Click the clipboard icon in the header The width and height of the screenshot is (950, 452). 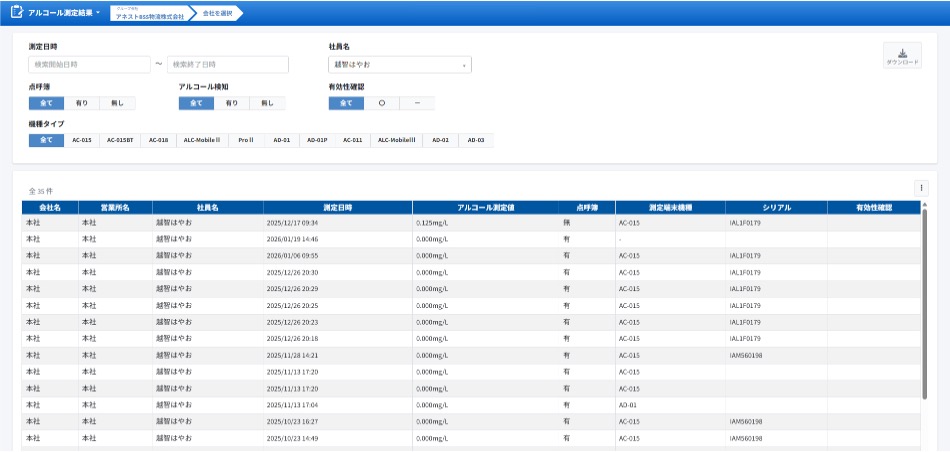pos(17,12)
